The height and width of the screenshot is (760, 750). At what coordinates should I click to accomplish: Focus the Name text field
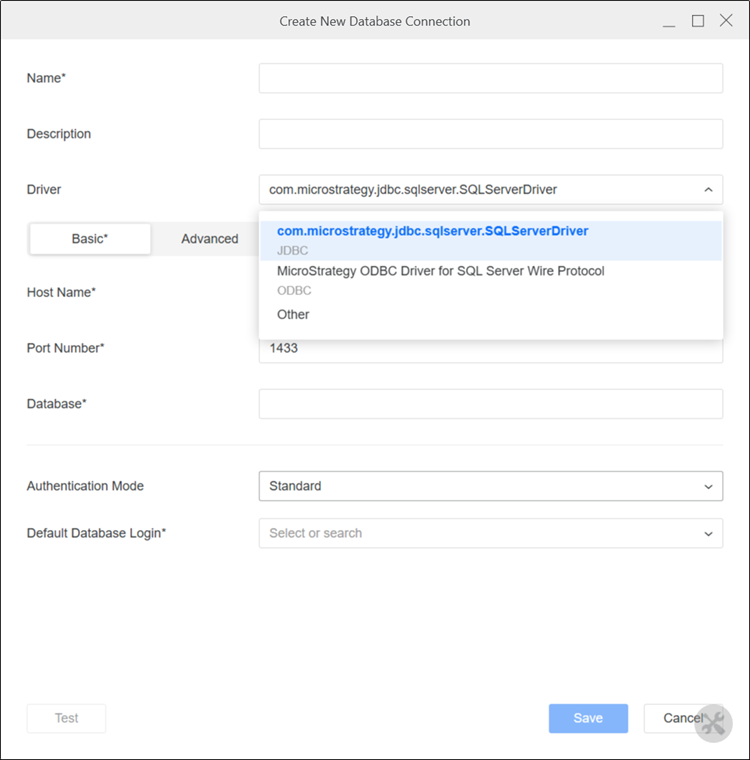coord(490,78)
